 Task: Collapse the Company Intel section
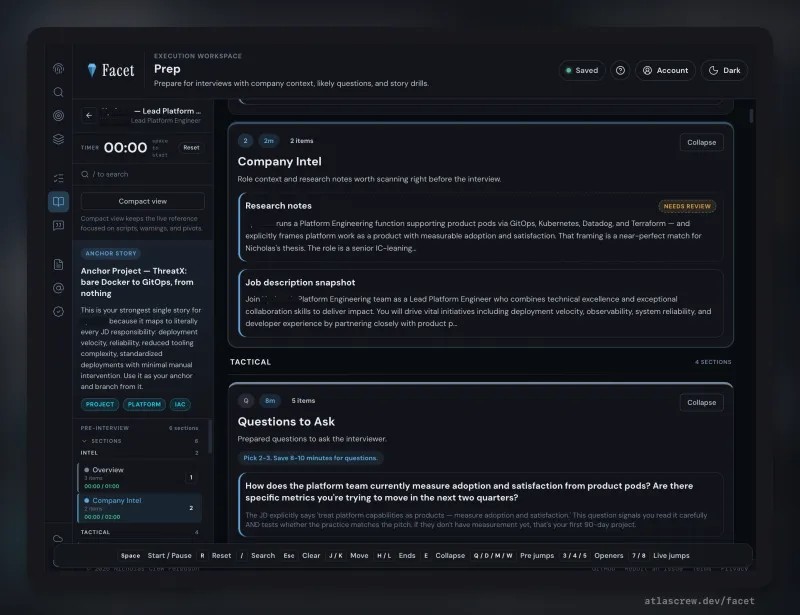coord(702,142)
